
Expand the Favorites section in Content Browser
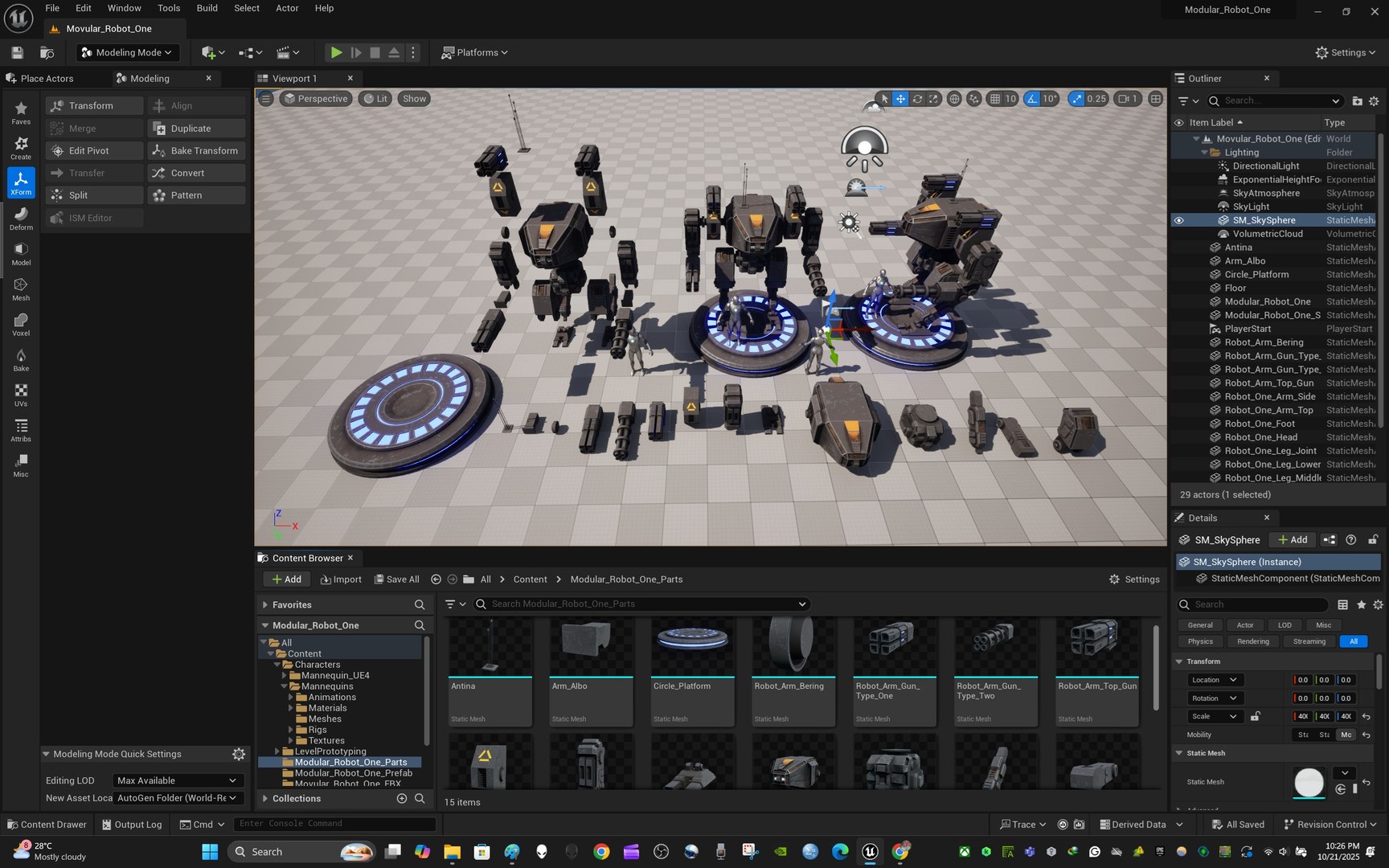pos(265,604)
